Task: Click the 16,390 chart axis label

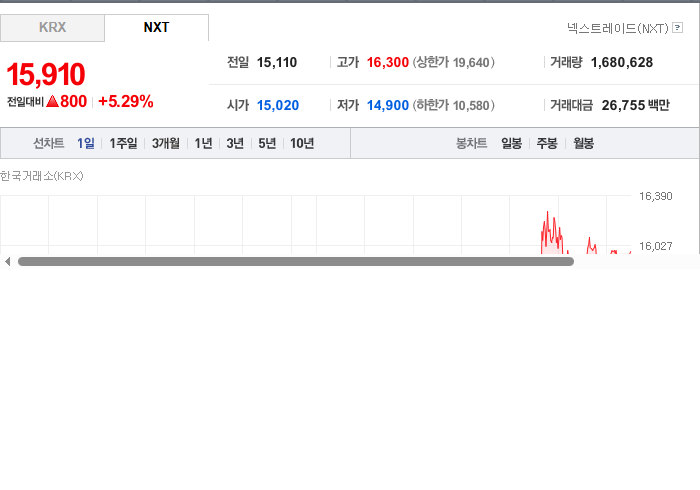Action: (x=655, y=196)
